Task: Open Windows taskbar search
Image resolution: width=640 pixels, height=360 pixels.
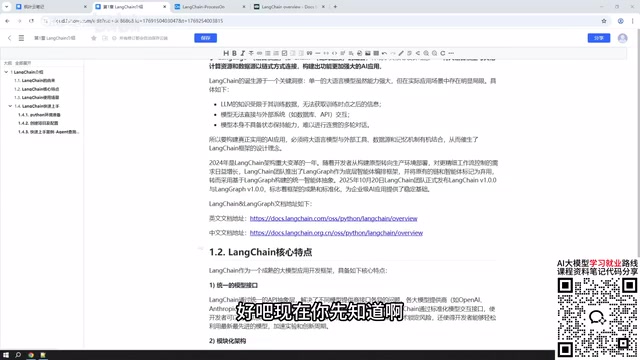Action: pyautogui.click(x=18, y=355)
